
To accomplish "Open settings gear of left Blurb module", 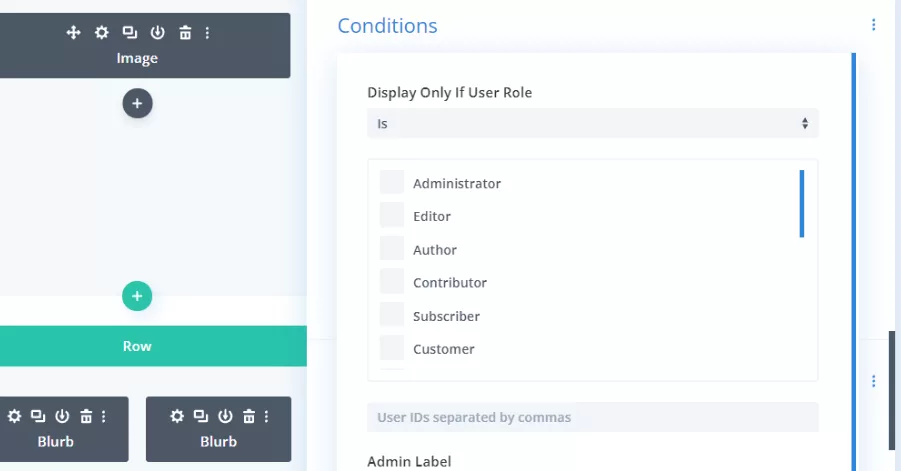I will [14, 416].
